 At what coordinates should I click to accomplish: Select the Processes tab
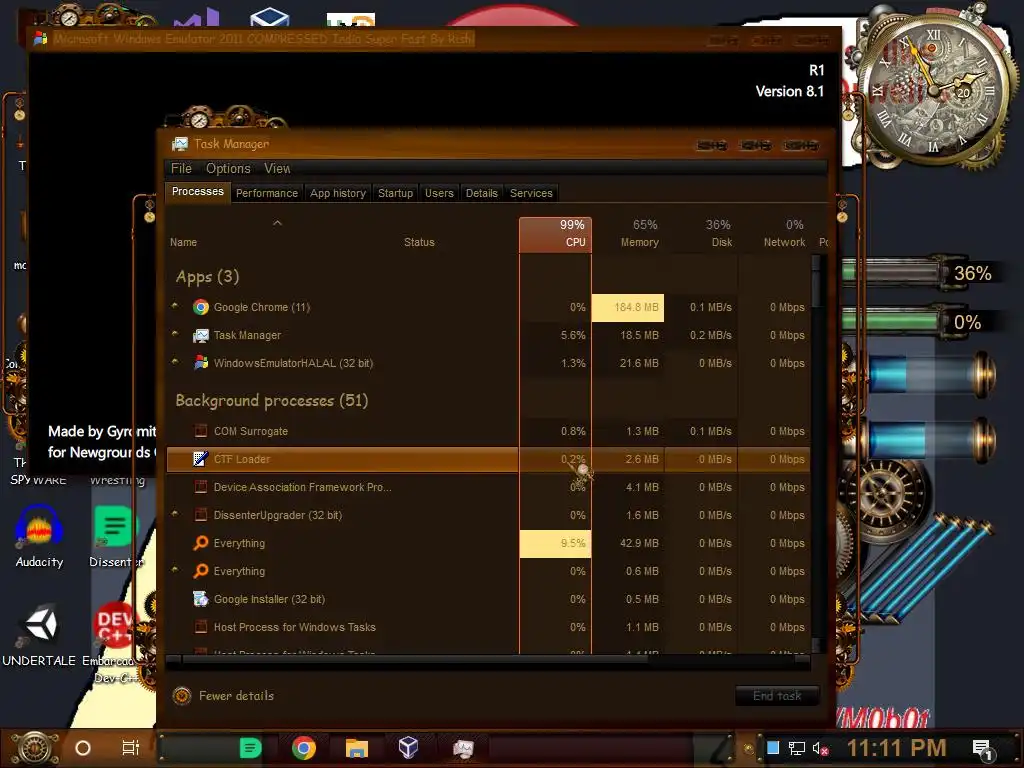coord(197,191)
